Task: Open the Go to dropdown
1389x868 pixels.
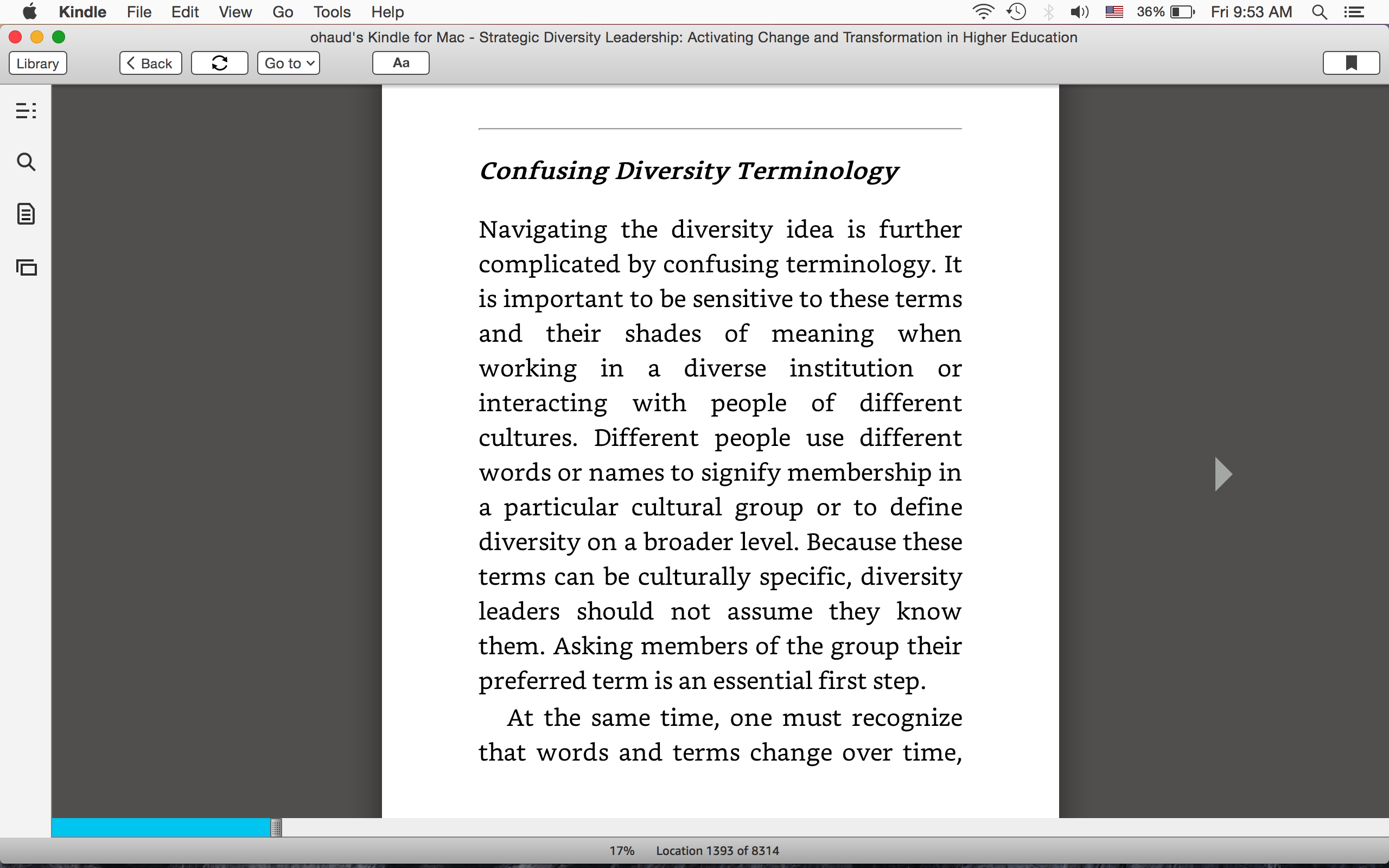Action: click(288, 63)
